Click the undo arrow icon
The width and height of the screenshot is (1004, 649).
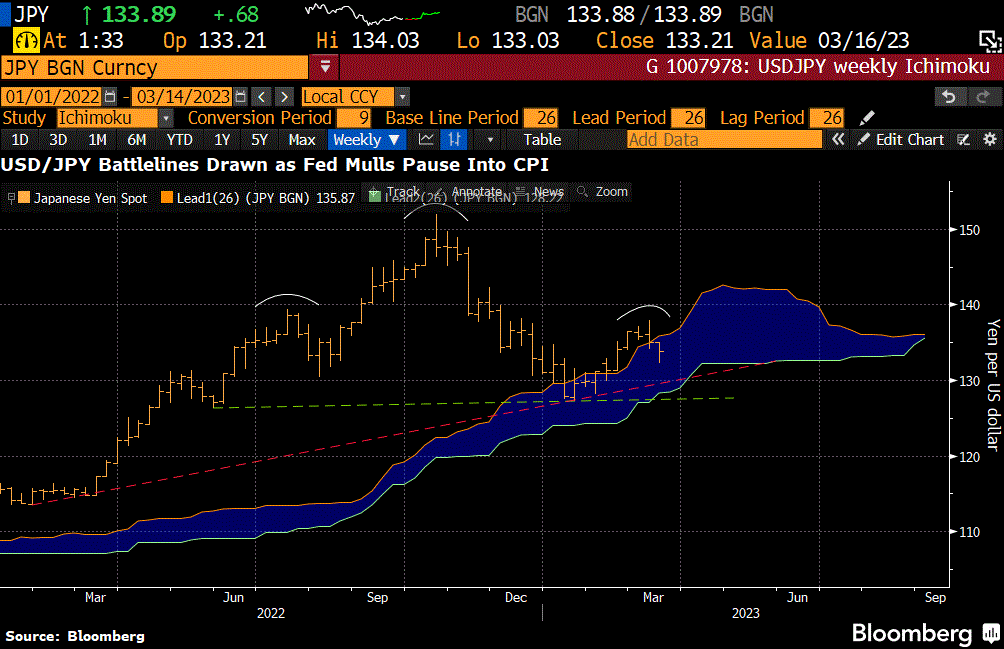click(949, 97)
